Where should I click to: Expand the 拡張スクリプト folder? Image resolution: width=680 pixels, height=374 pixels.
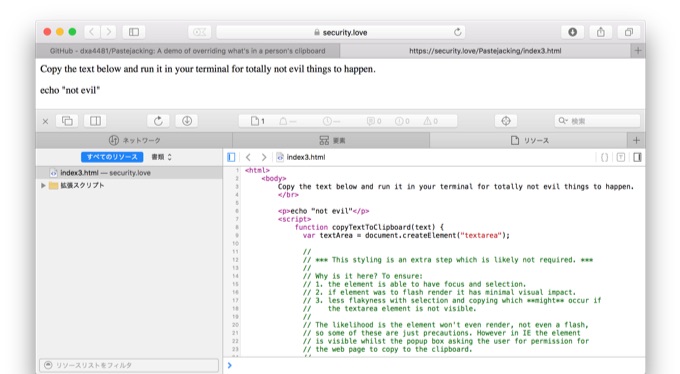(x=43, y=185)
